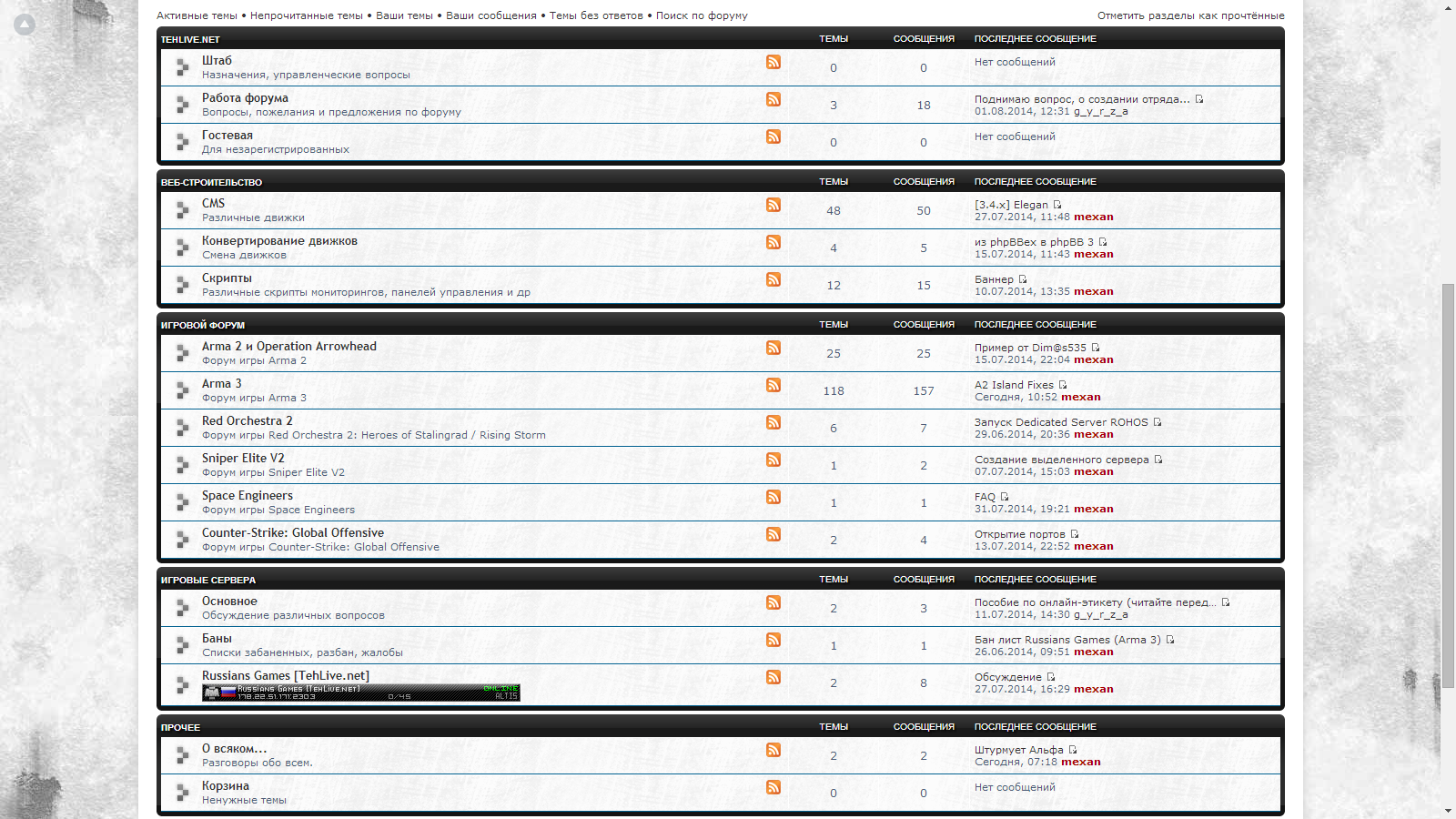1456x819 pixels.
Task: Open Russians Games [TehLive.net] forum
Action: (286, 675)
